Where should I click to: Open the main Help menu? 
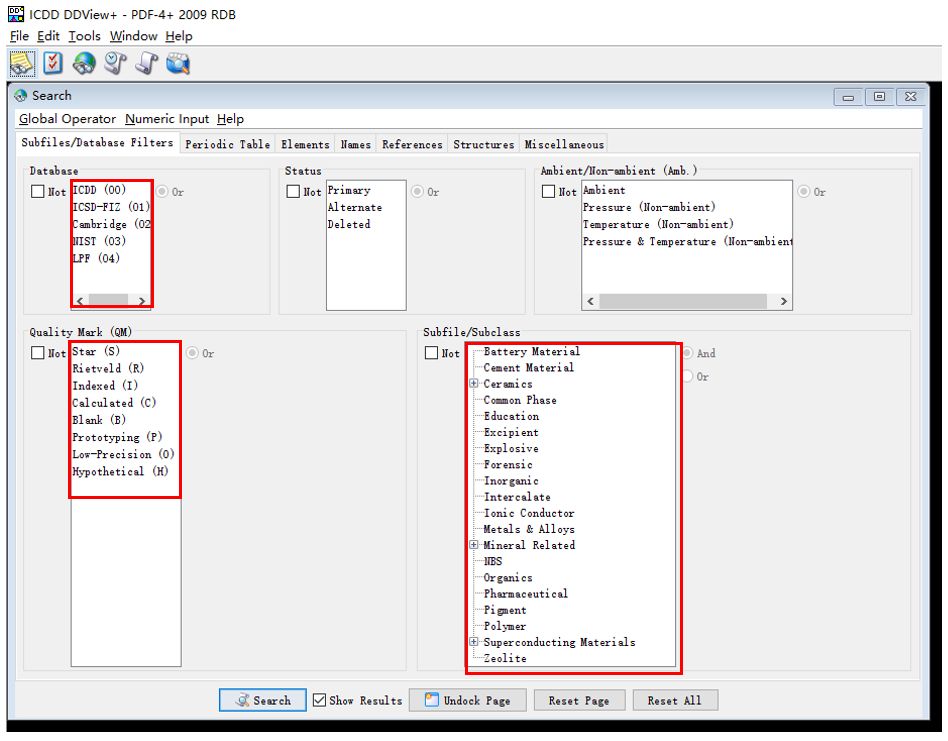(x=179, y=36)
